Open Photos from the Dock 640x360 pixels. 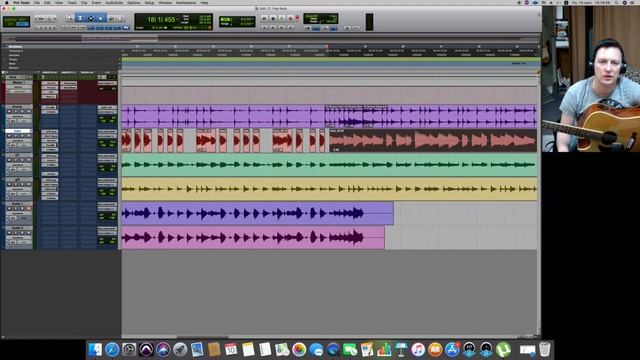click(299, 350)
